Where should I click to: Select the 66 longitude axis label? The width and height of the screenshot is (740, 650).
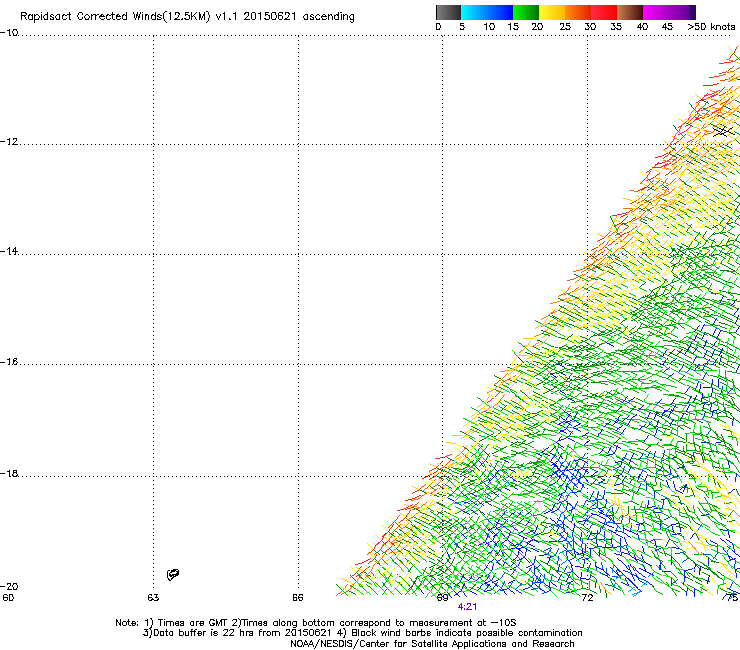(x=298, y=598)
